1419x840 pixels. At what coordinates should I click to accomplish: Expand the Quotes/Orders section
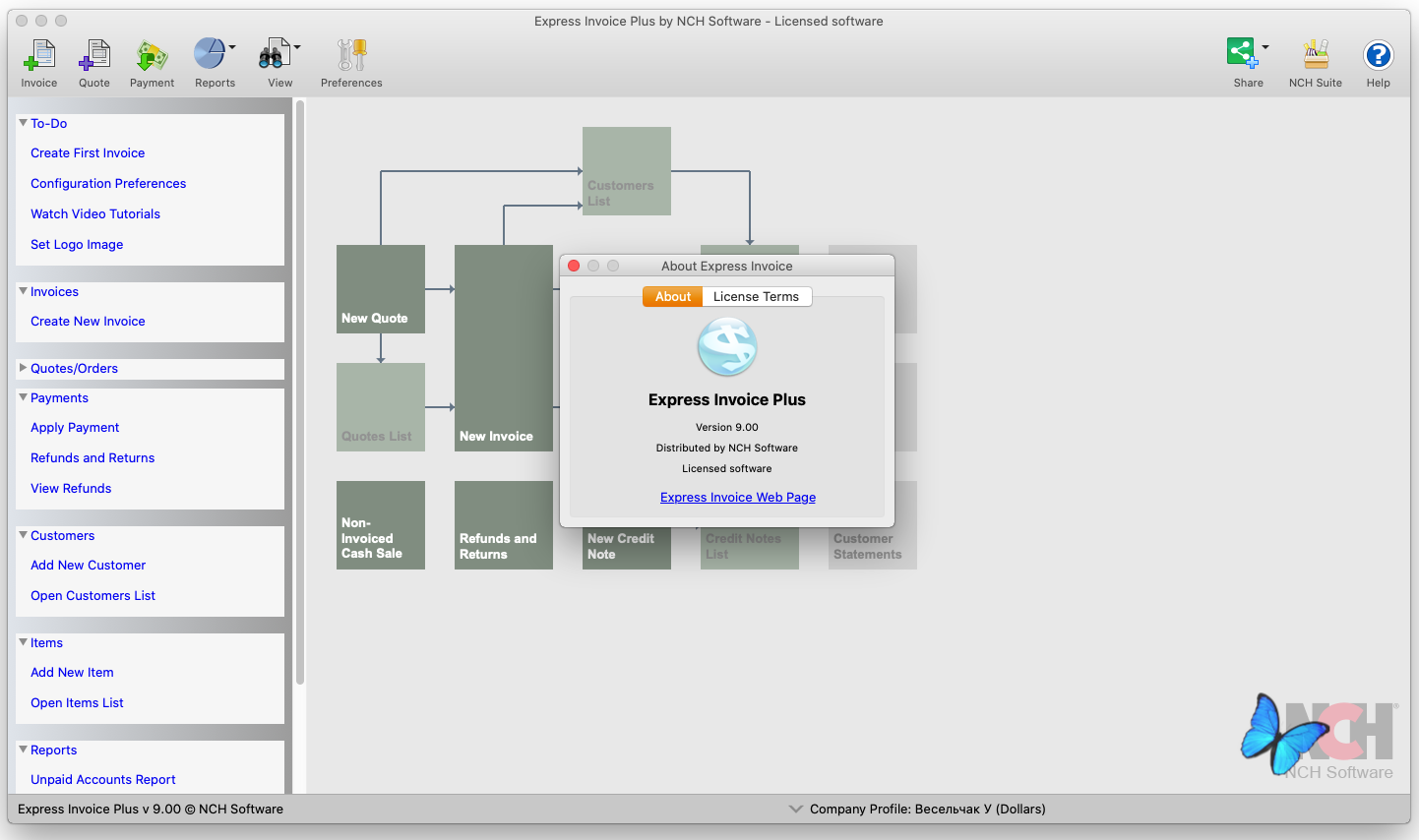pyautogui.click(x=23, y=368)
